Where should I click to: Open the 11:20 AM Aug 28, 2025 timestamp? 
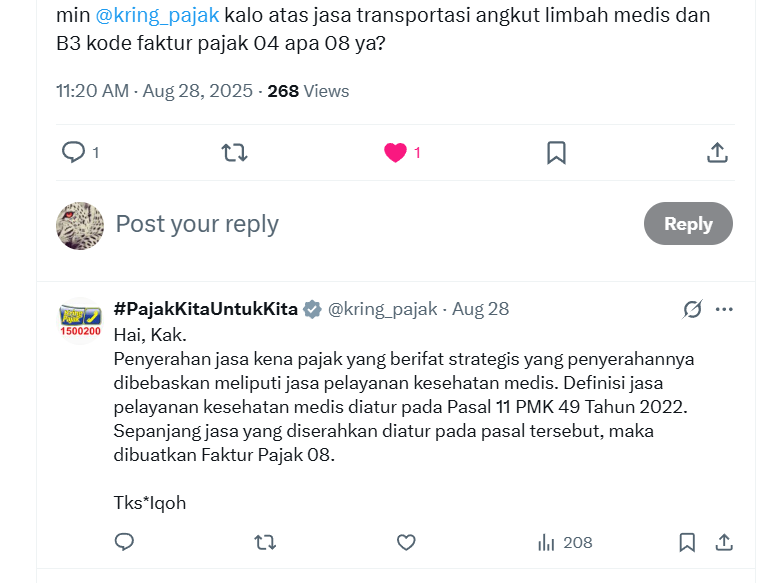[154, 91]
